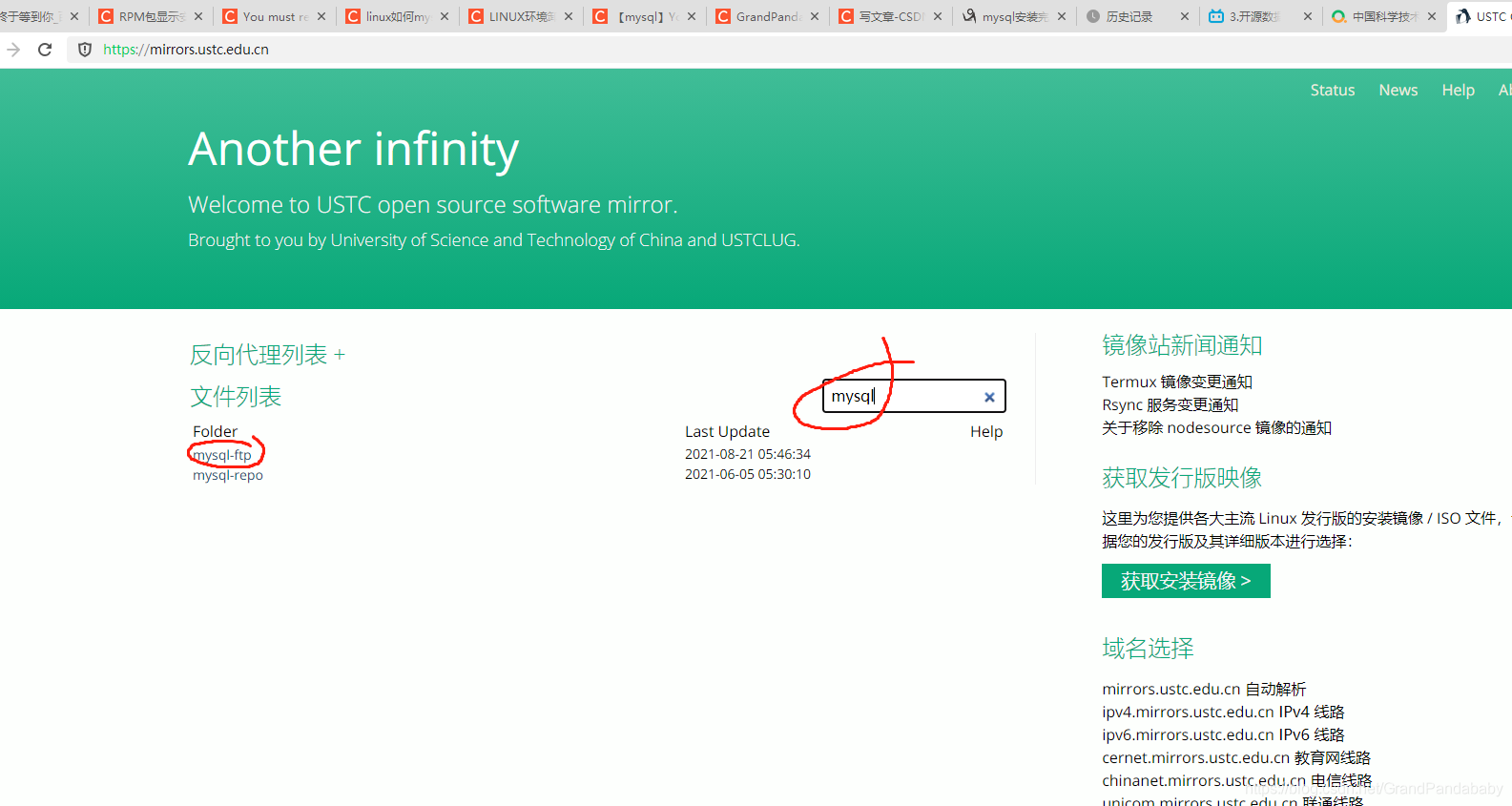
Task: Click the 'University of Science and Technology of China' link
Action: coord(507,240)
